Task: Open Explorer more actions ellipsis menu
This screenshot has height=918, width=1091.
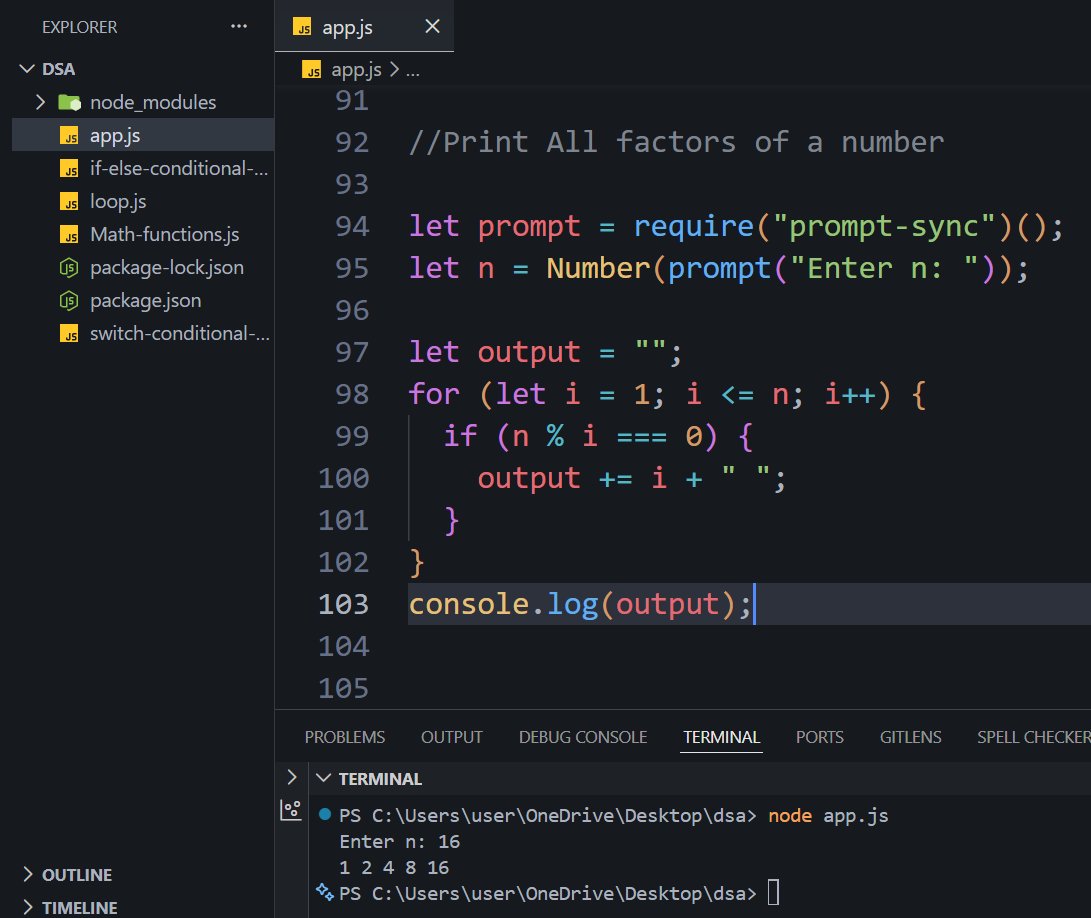Action: coord(239,26)
